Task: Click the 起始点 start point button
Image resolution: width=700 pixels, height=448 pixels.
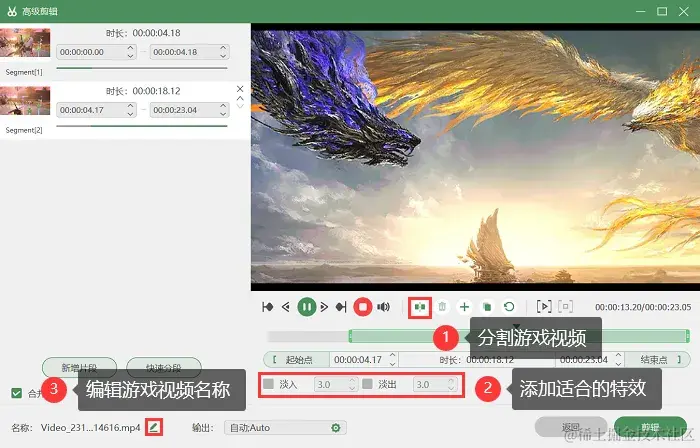Action: click(x=296, y=360)
